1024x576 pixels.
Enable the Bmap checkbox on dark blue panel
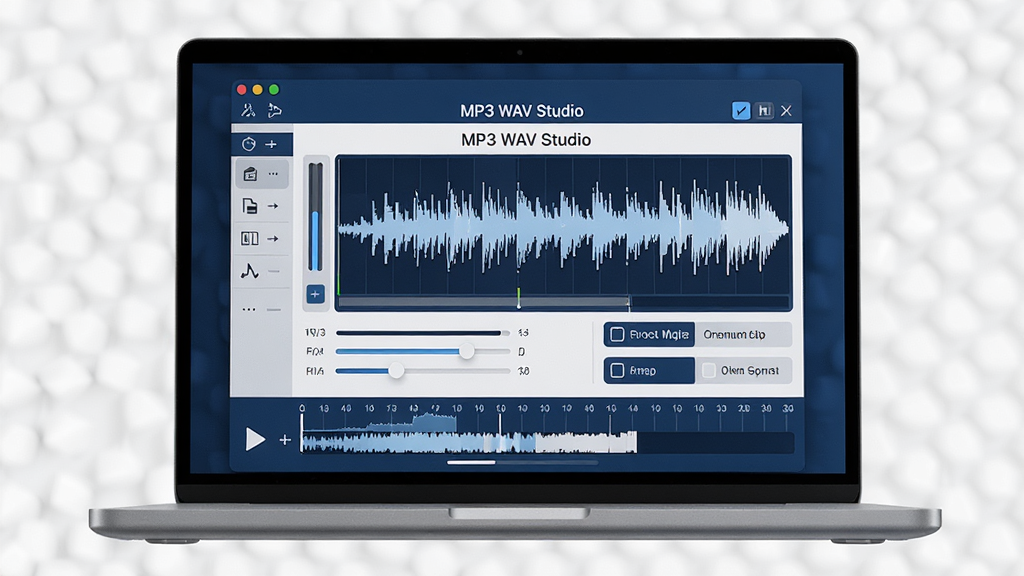tap(617, 370)
